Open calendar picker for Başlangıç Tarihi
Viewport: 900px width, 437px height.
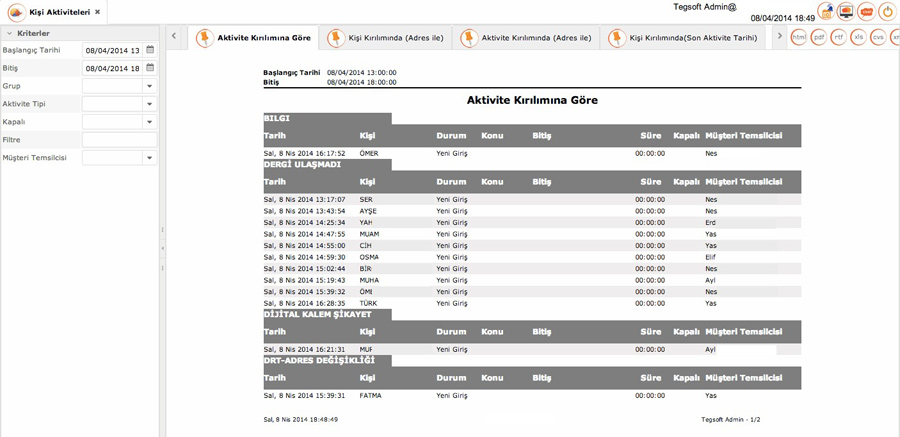click(150, 50)
